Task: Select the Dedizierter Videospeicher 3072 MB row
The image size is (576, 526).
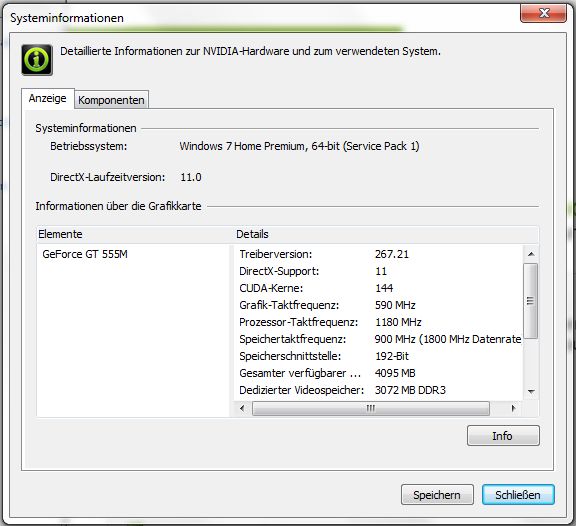Action: 378,390
